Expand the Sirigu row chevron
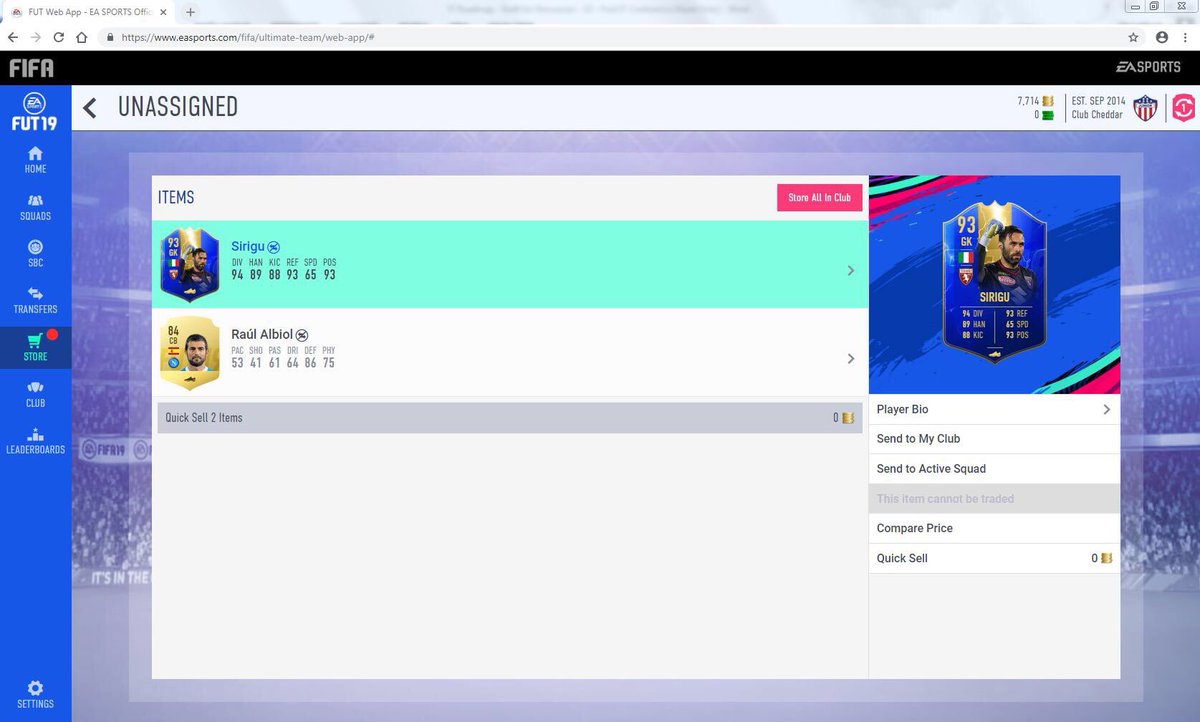 tap(851, 270)
